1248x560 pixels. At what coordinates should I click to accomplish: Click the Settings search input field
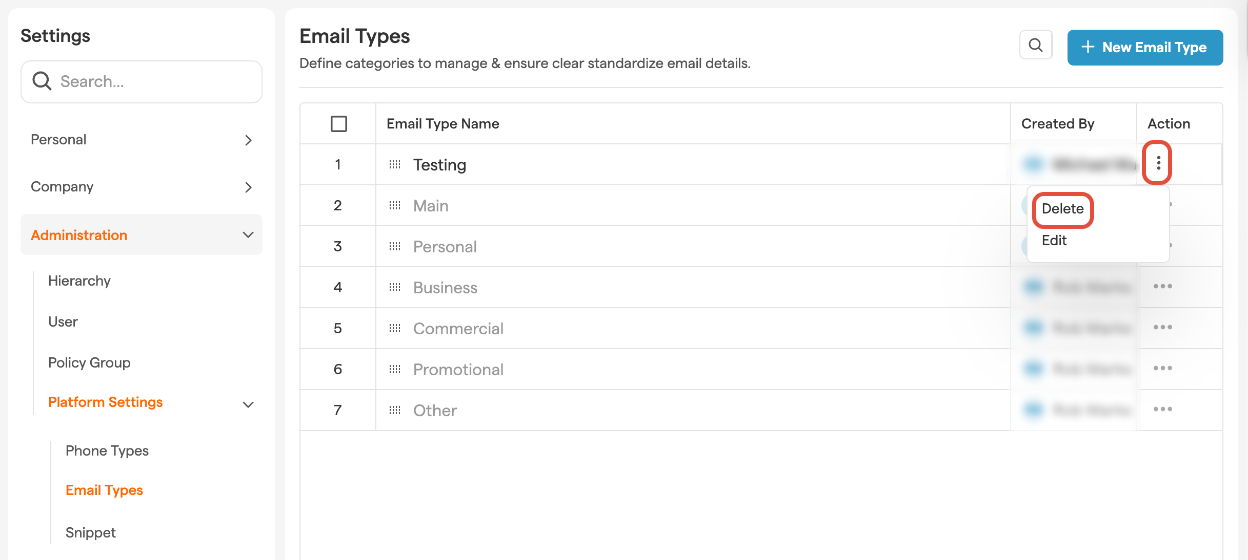point(150,82)
